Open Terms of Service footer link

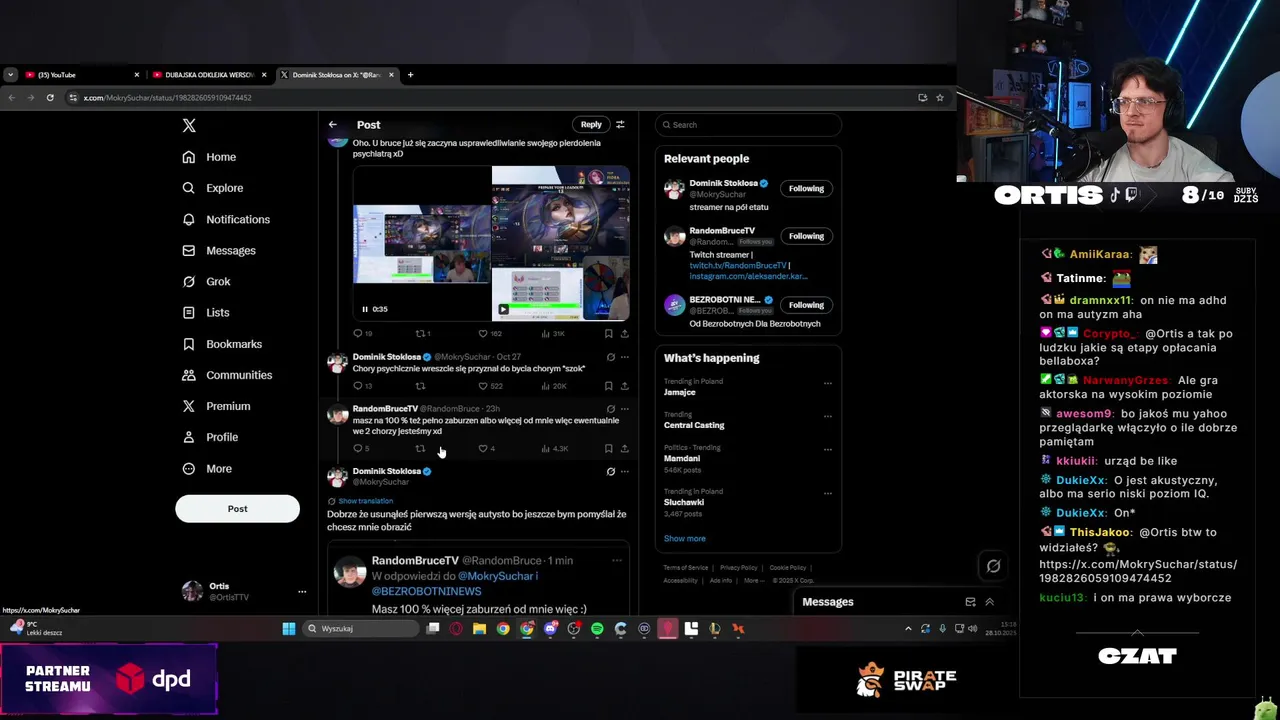coord(686,568)
